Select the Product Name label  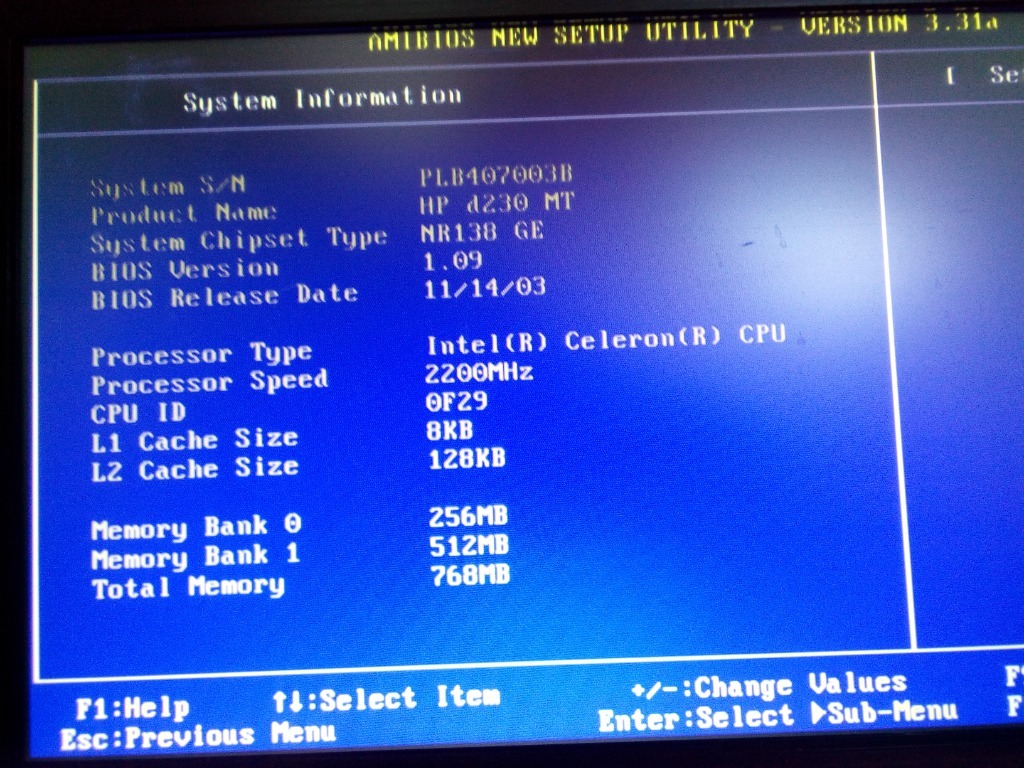click(184, 214)
